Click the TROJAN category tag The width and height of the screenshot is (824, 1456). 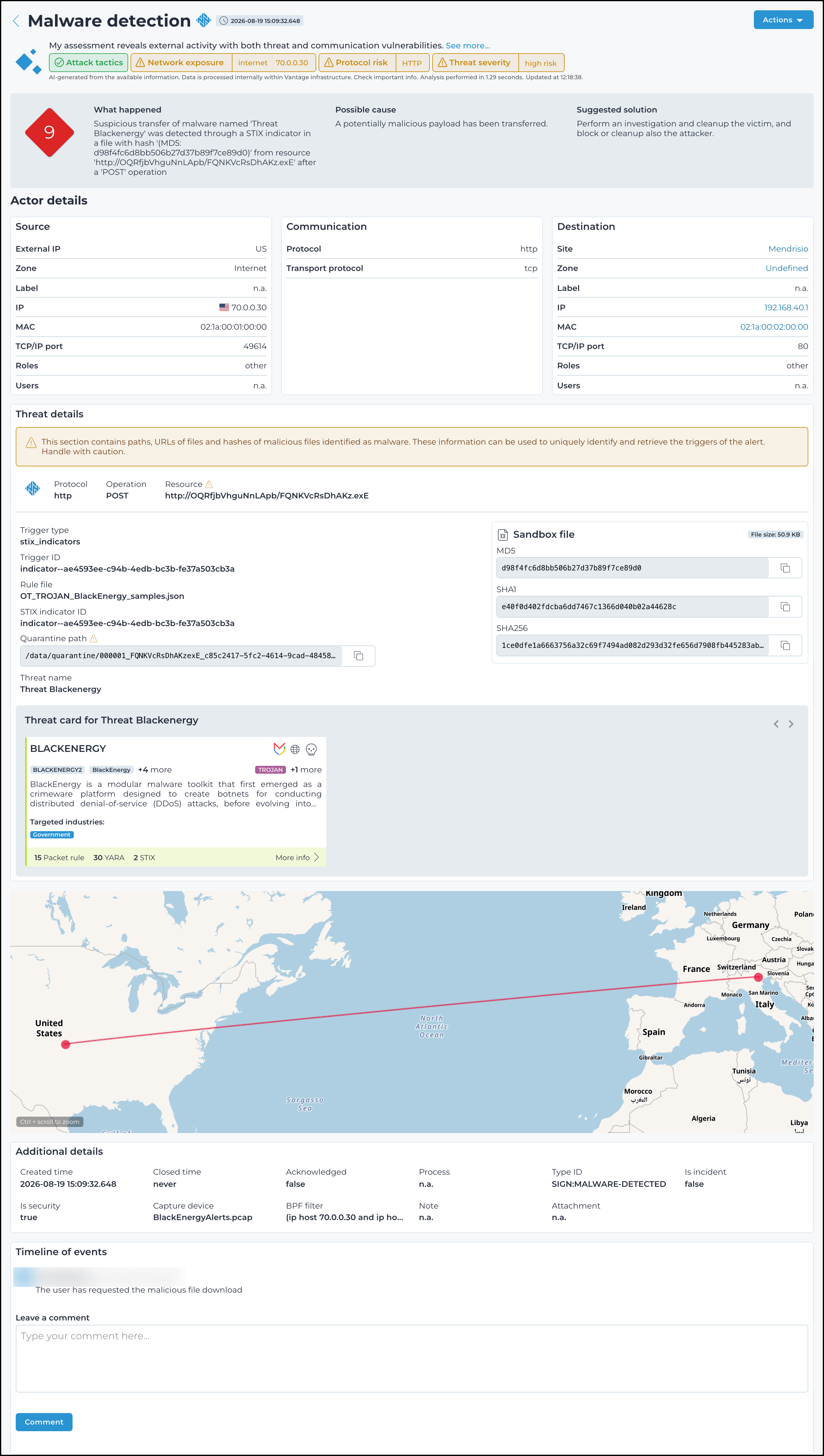[271, 770]
